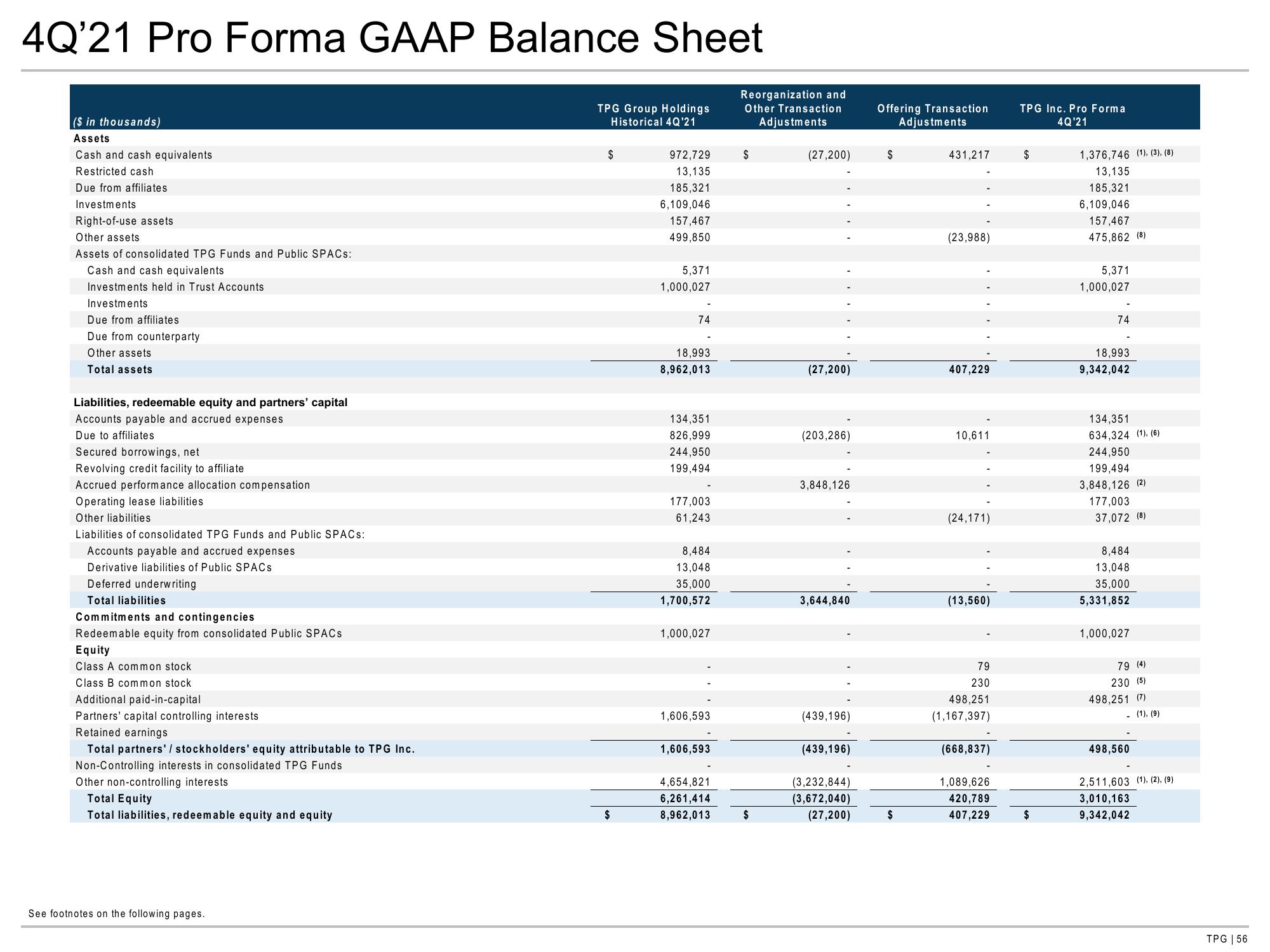Select the pro forma equity value 498,560
This screenshot has width=1270, height=952.
coord(1109,749)
